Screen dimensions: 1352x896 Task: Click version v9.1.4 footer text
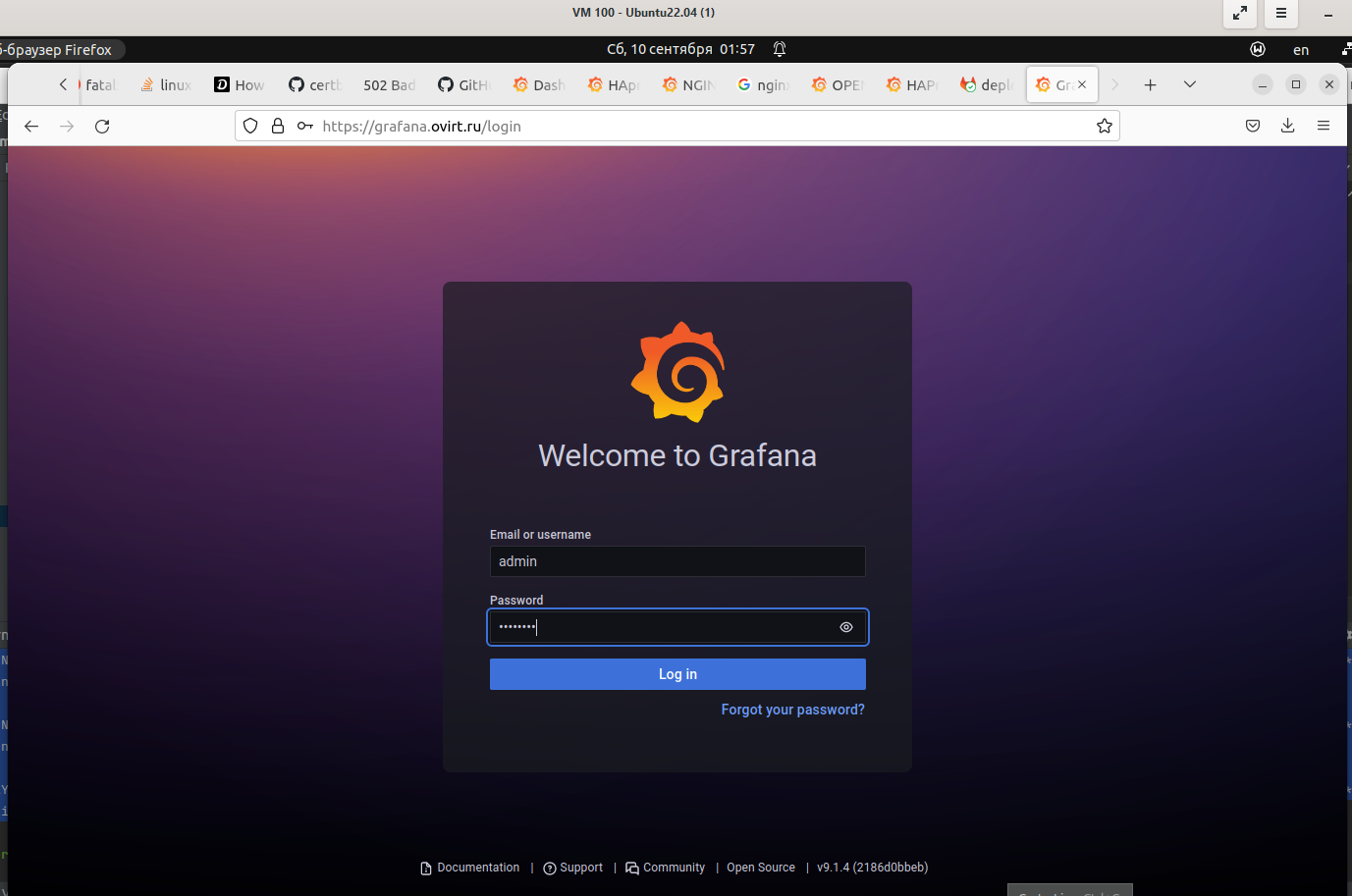pos(872,868)
